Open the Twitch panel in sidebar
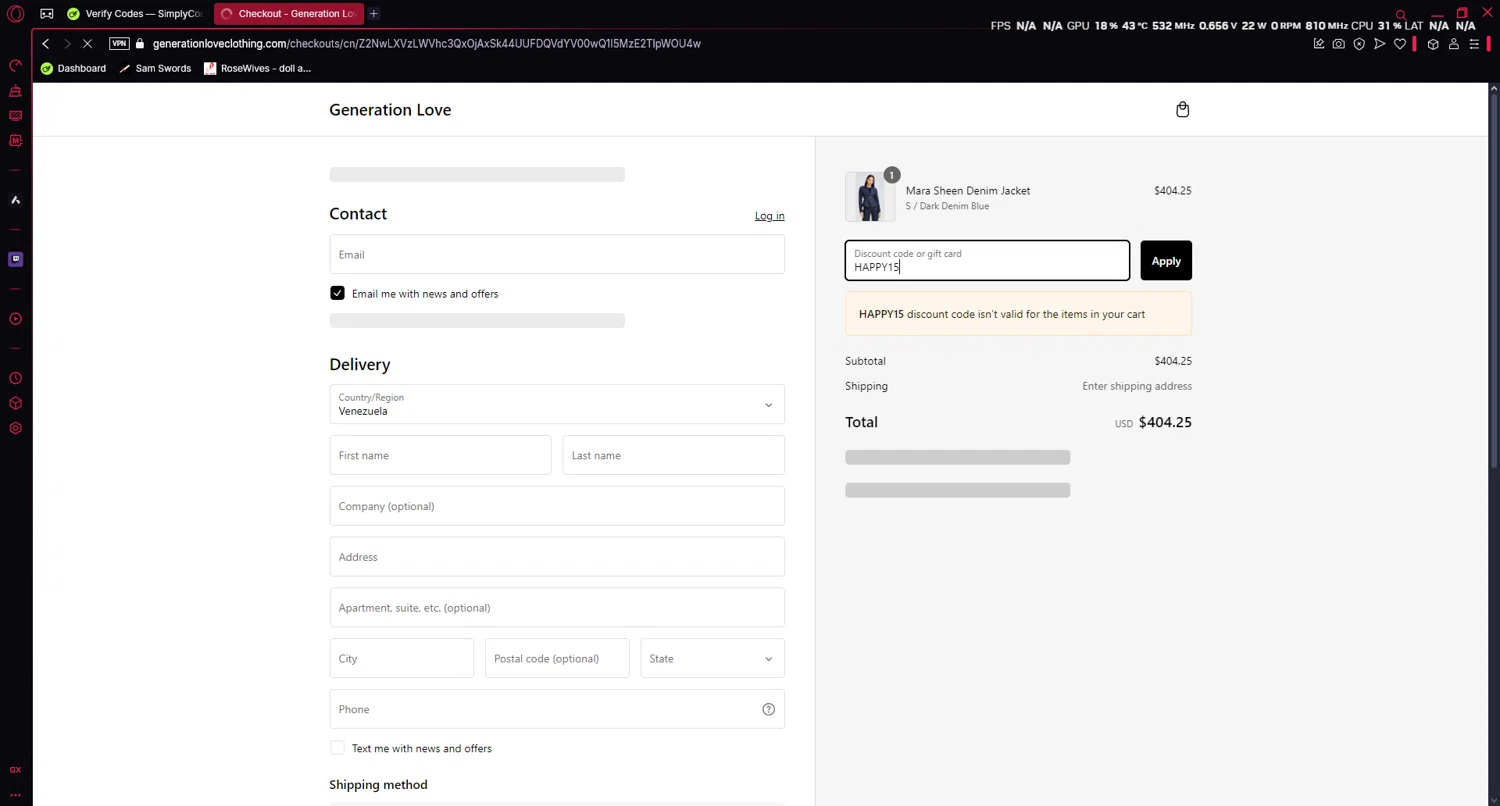 pos(15,259)
